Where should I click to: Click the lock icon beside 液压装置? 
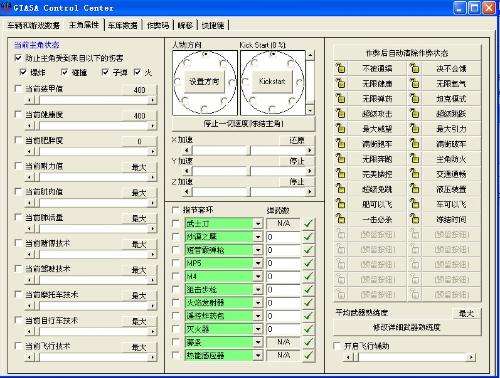415,189
